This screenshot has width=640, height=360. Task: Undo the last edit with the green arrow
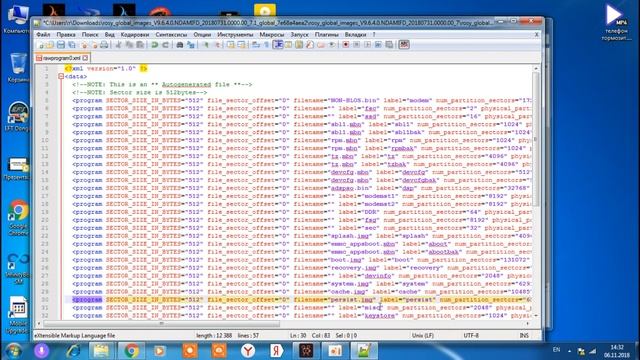coord(155,45)
